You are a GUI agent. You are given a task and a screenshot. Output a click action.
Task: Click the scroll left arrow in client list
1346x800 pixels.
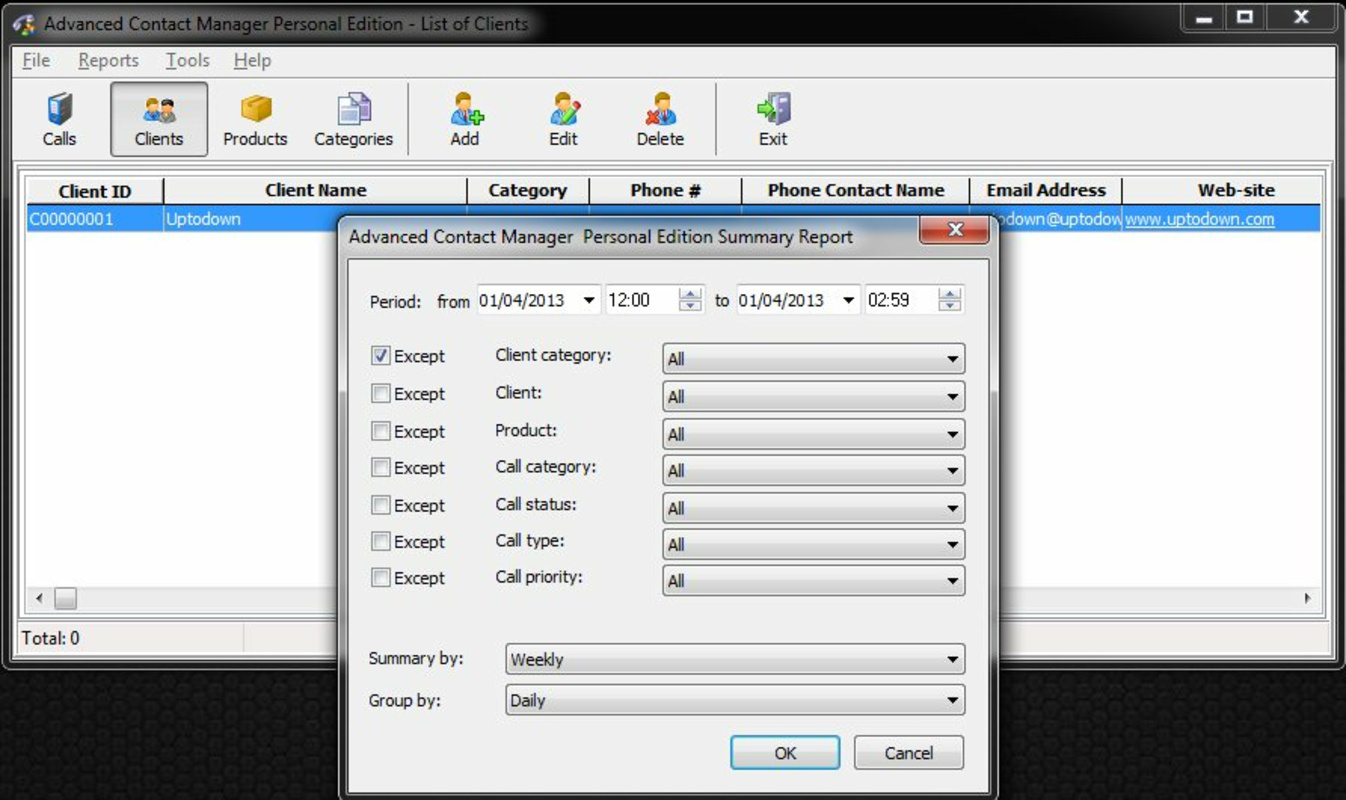point(39,599)
